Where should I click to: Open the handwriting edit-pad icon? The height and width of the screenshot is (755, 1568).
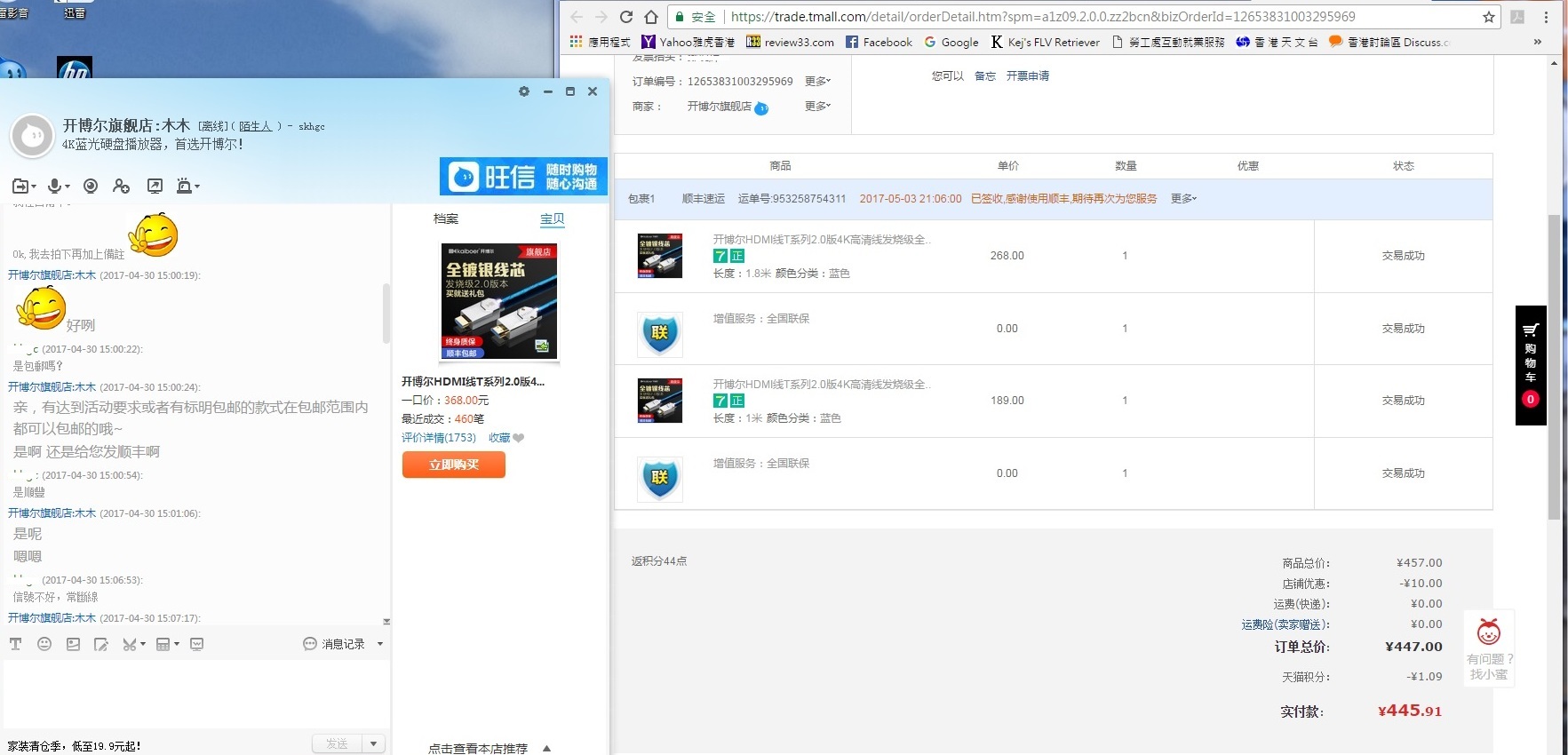(x=101, y=644)
